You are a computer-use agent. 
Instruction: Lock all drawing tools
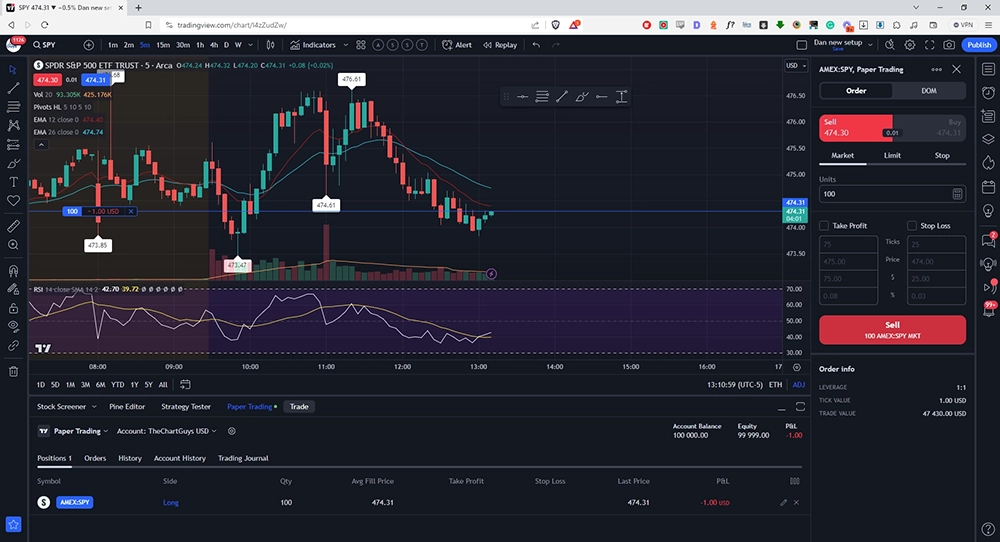click(x=13, y=308)
